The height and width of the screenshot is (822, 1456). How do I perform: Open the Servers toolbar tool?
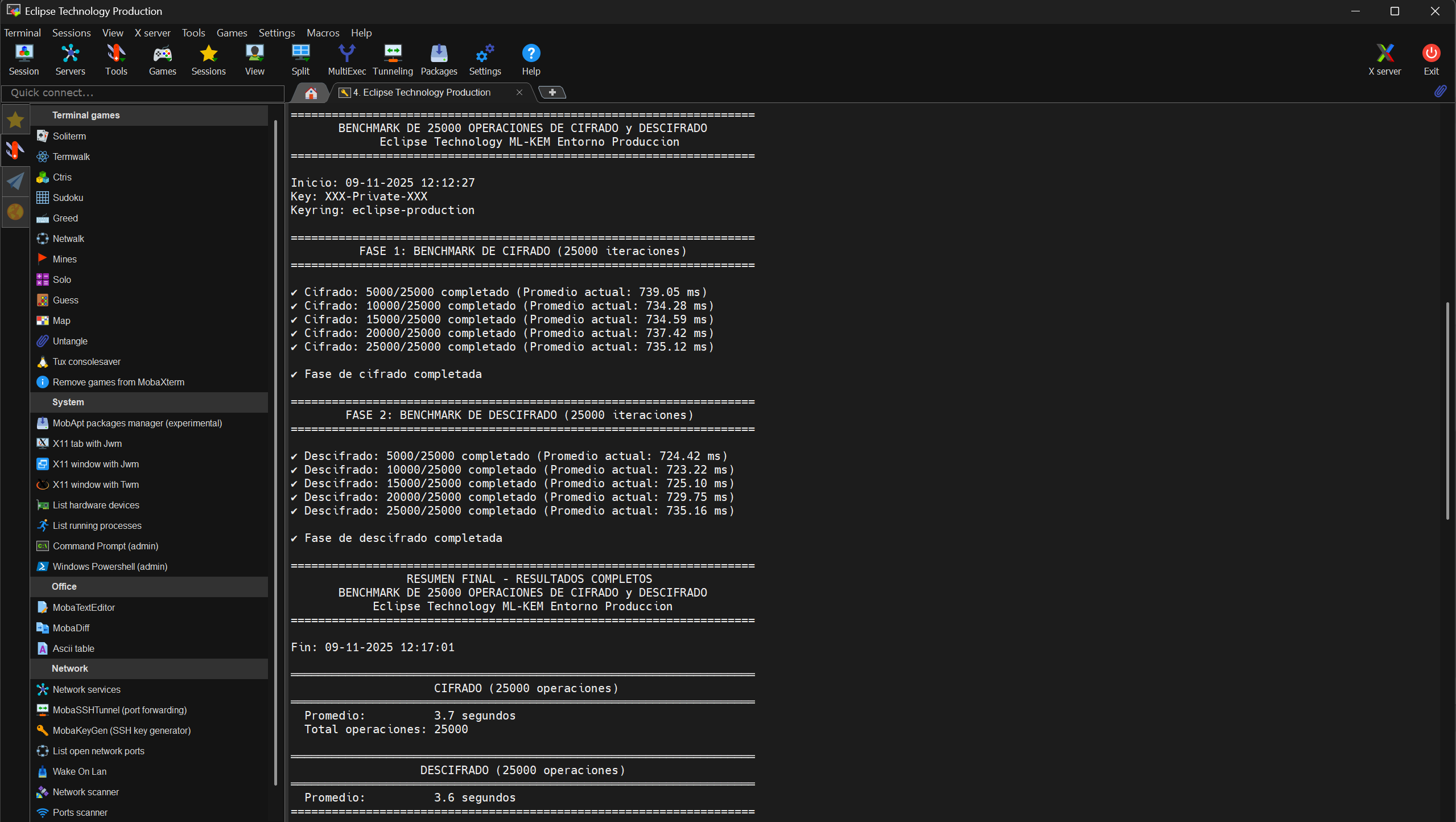tap(70, 59)
